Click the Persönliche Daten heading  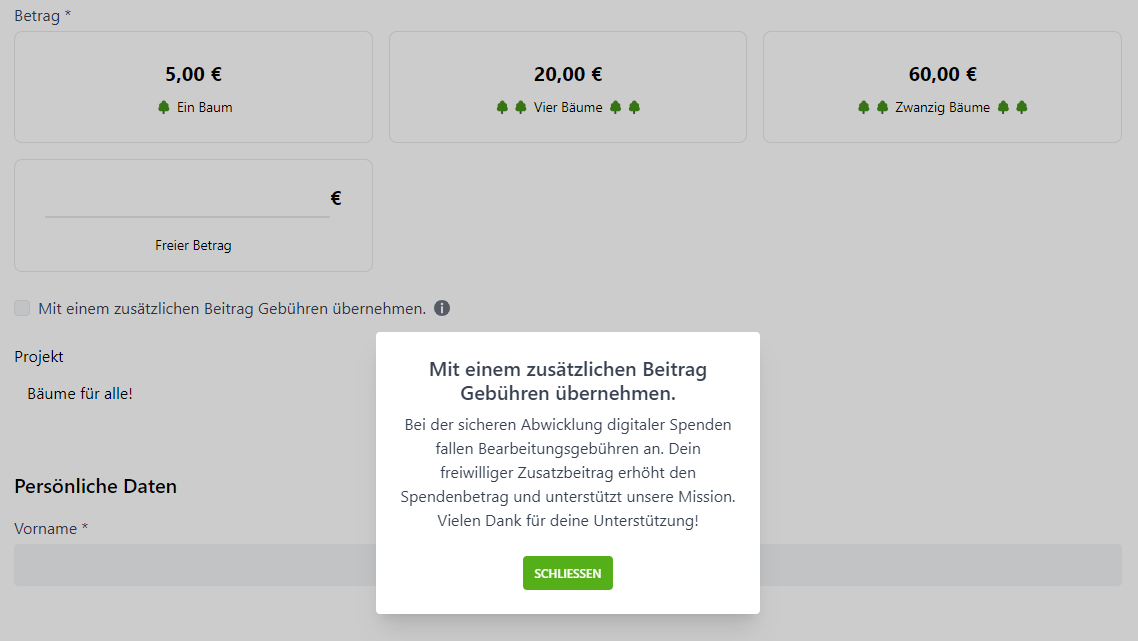pos(95,486)
